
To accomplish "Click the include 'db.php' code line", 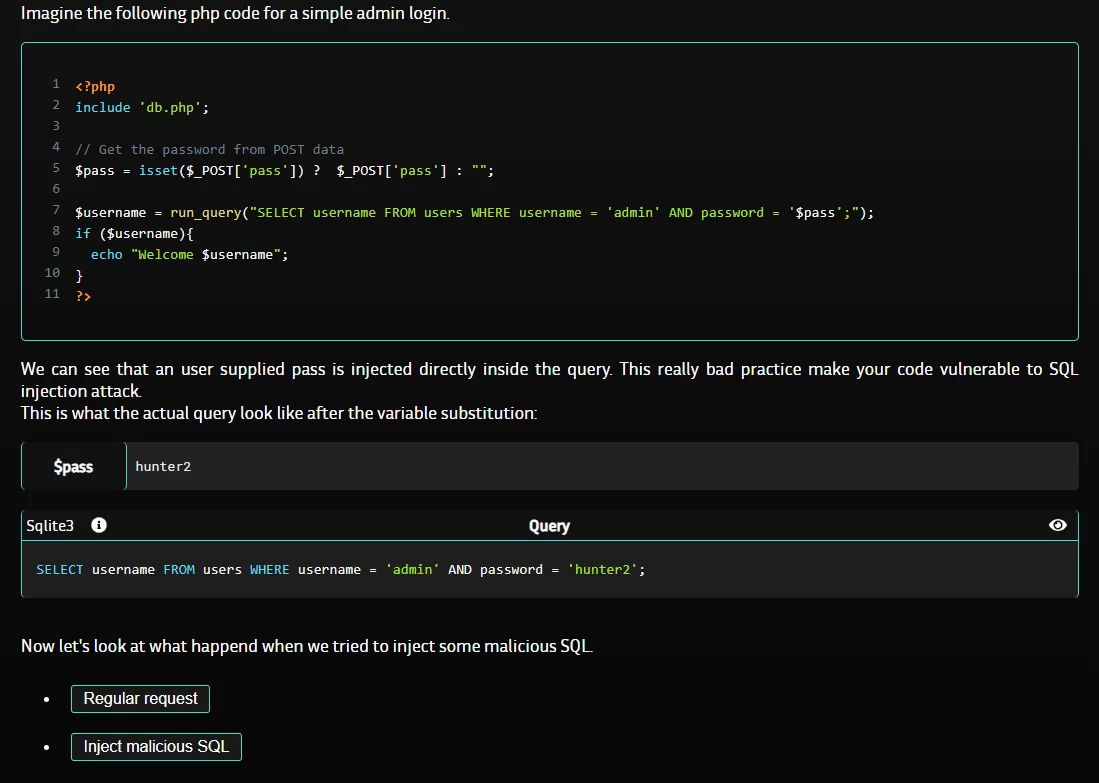I will [x=142, y=107].
